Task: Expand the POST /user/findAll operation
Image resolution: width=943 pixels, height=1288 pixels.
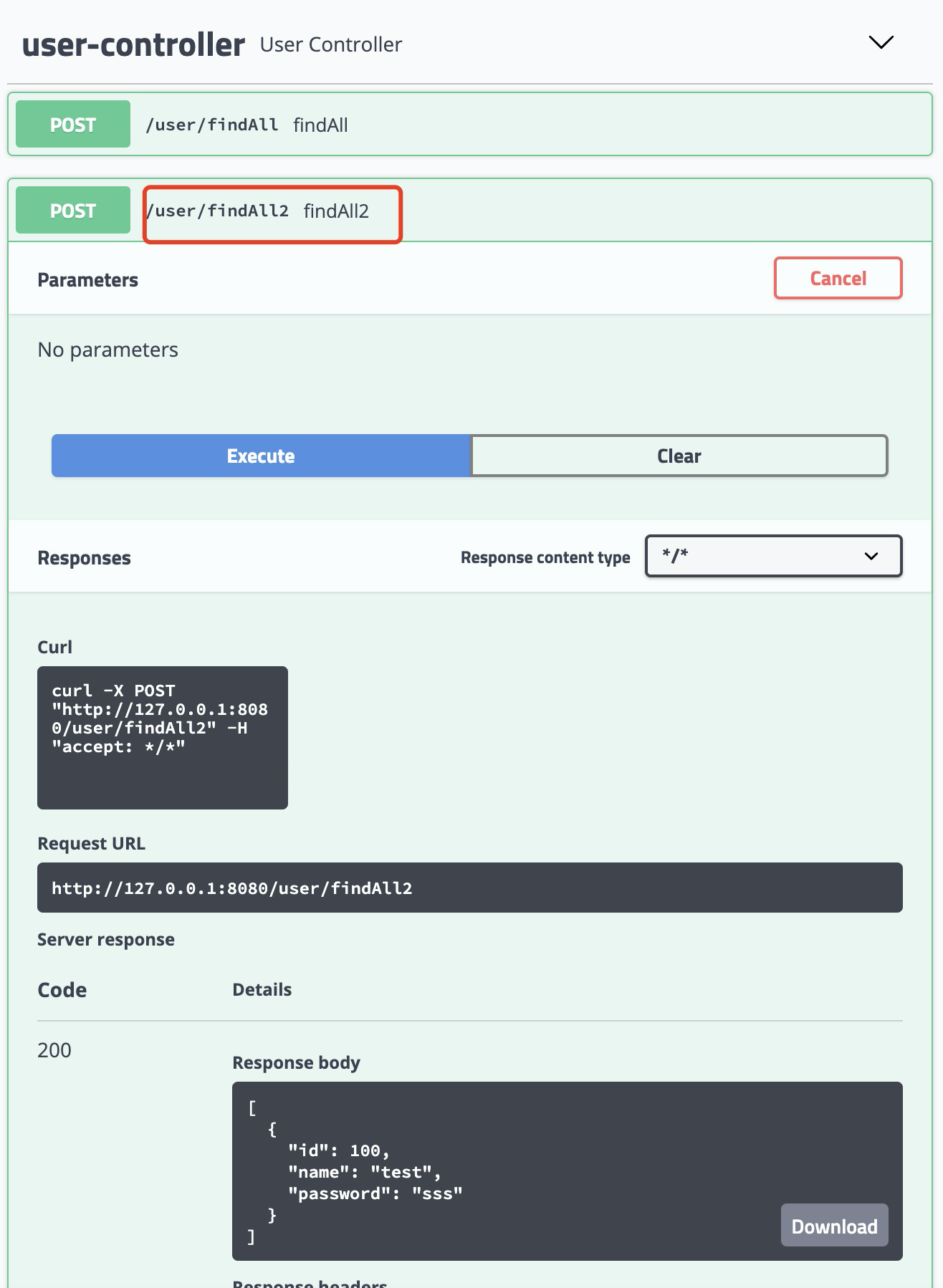Action: tap(470, 125)
